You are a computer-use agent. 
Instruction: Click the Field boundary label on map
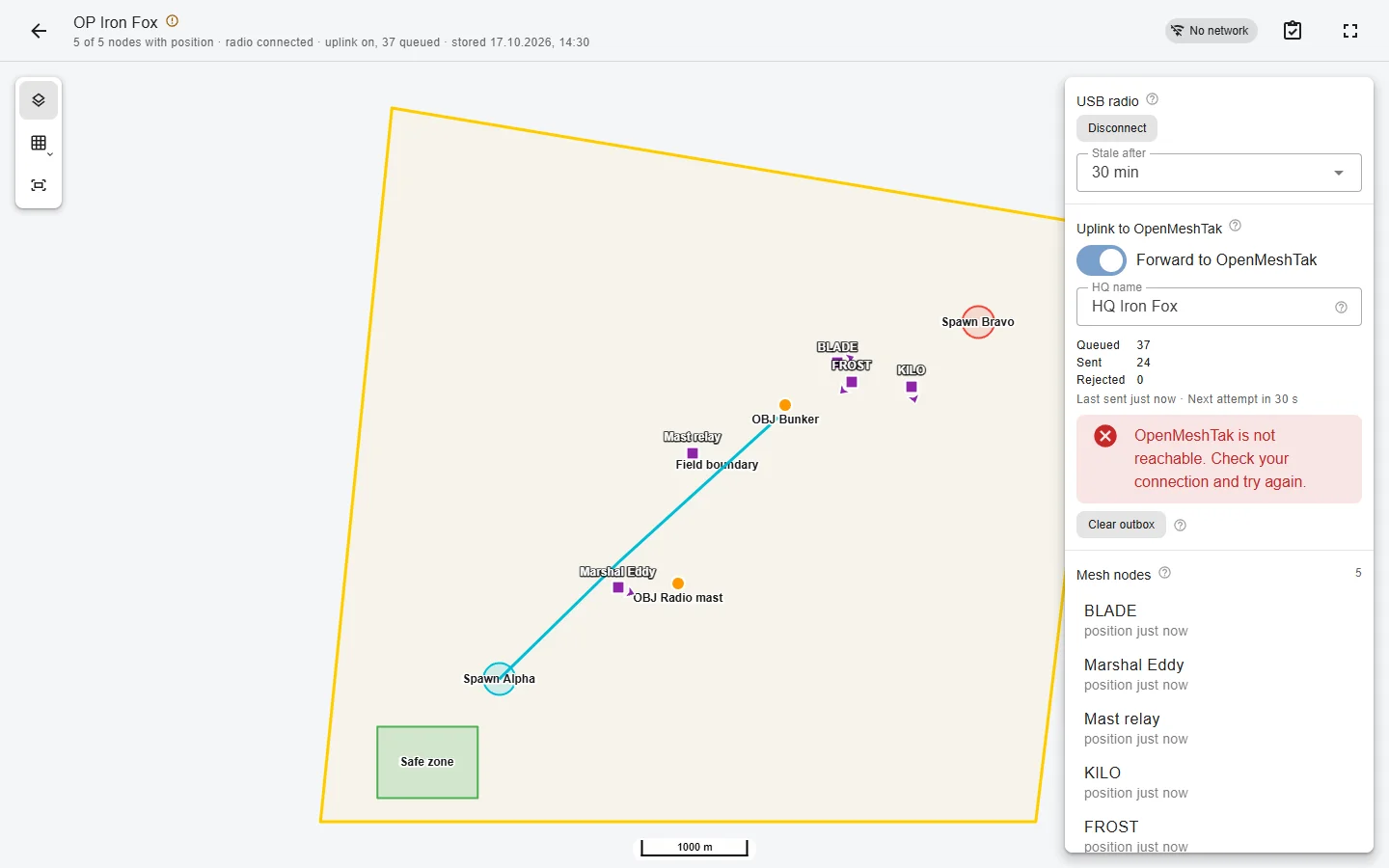tap(717, 465)
